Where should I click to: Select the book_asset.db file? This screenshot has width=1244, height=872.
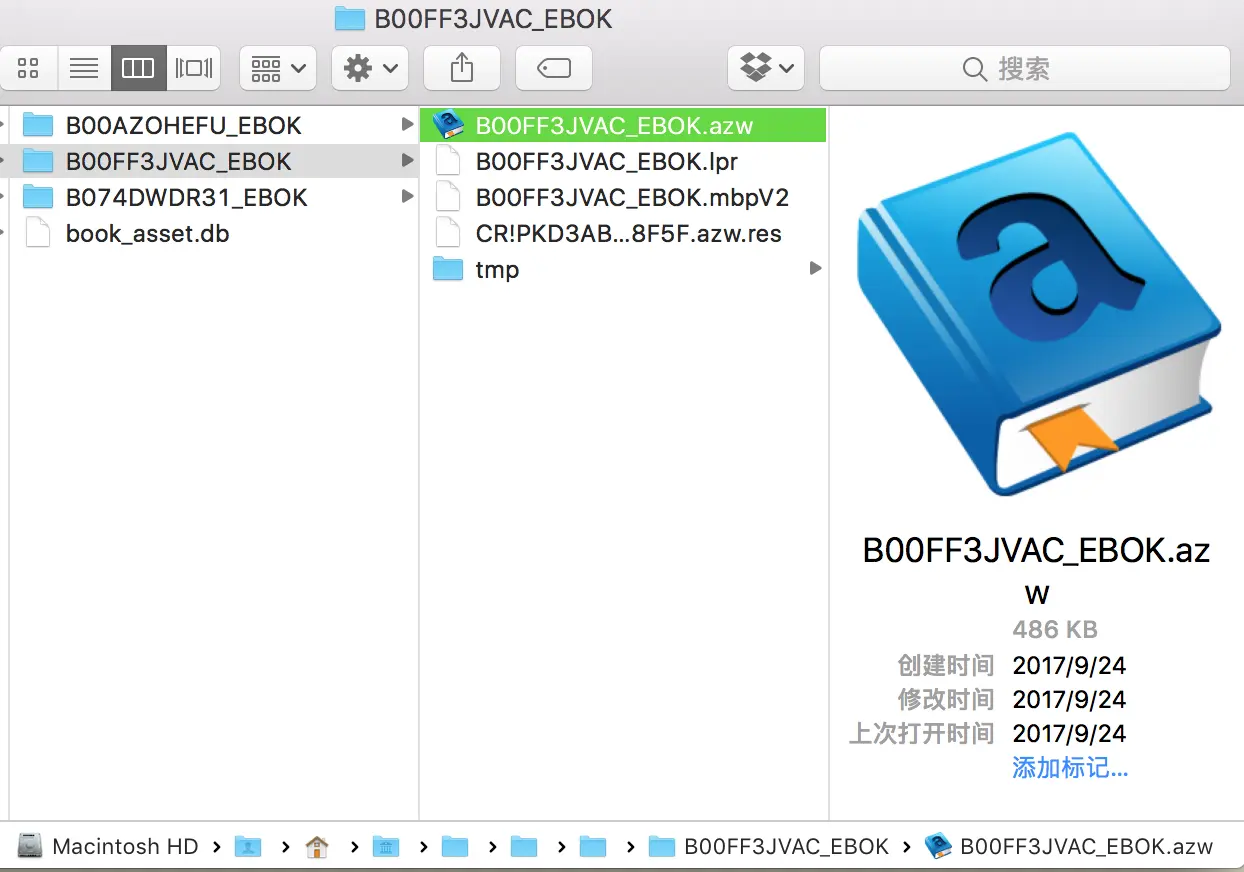point(213,233)
